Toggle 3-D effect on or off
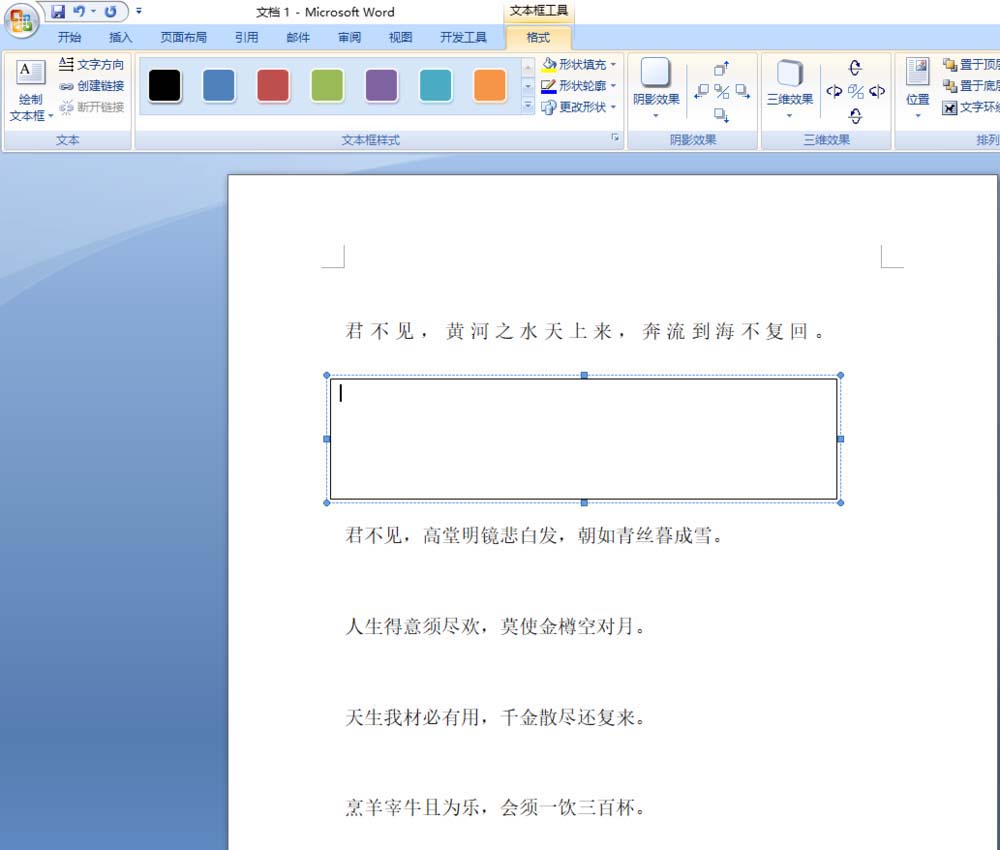The height and width of the screenshot is (850, 1000). click(855, 91)
